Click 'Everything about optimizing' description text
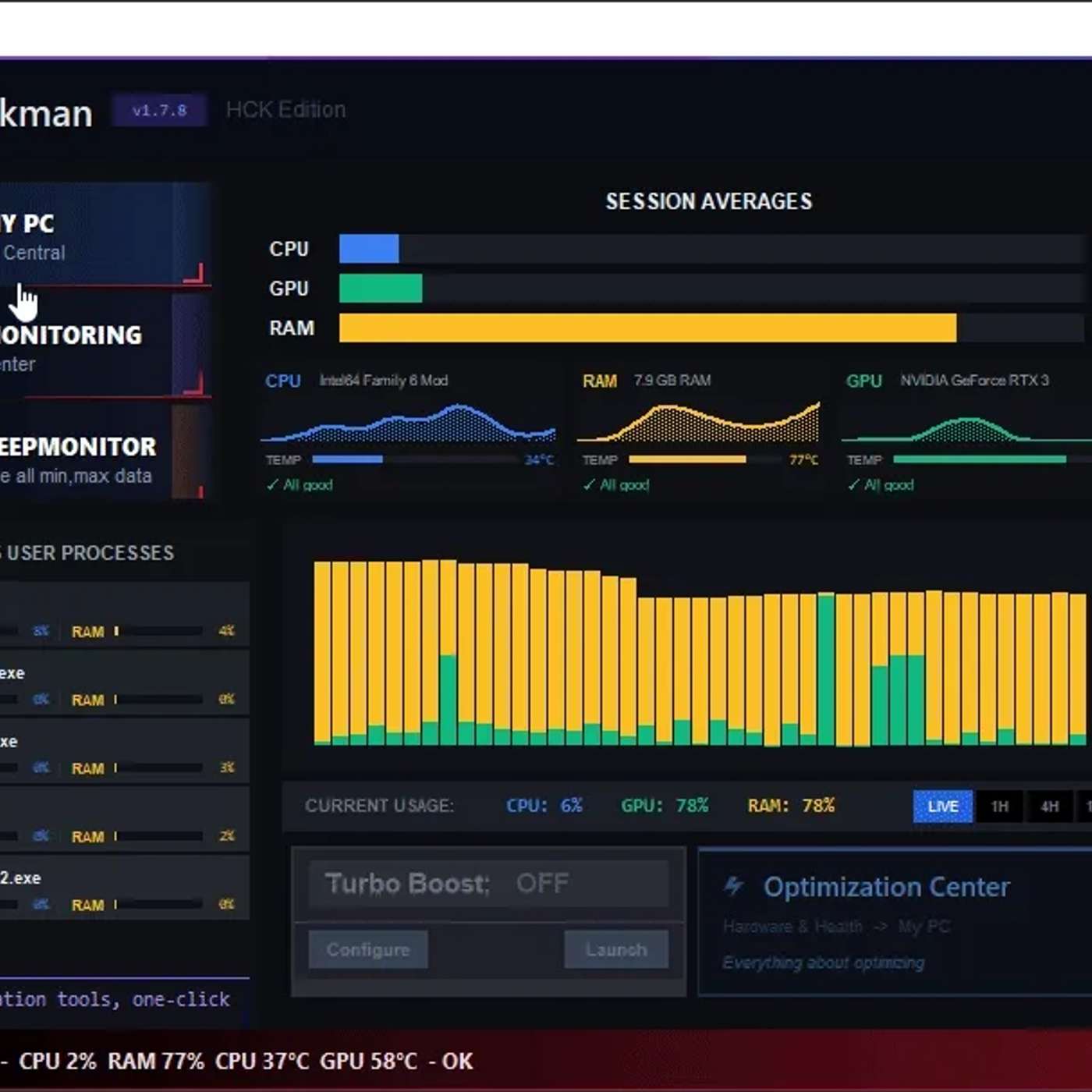 823,963
